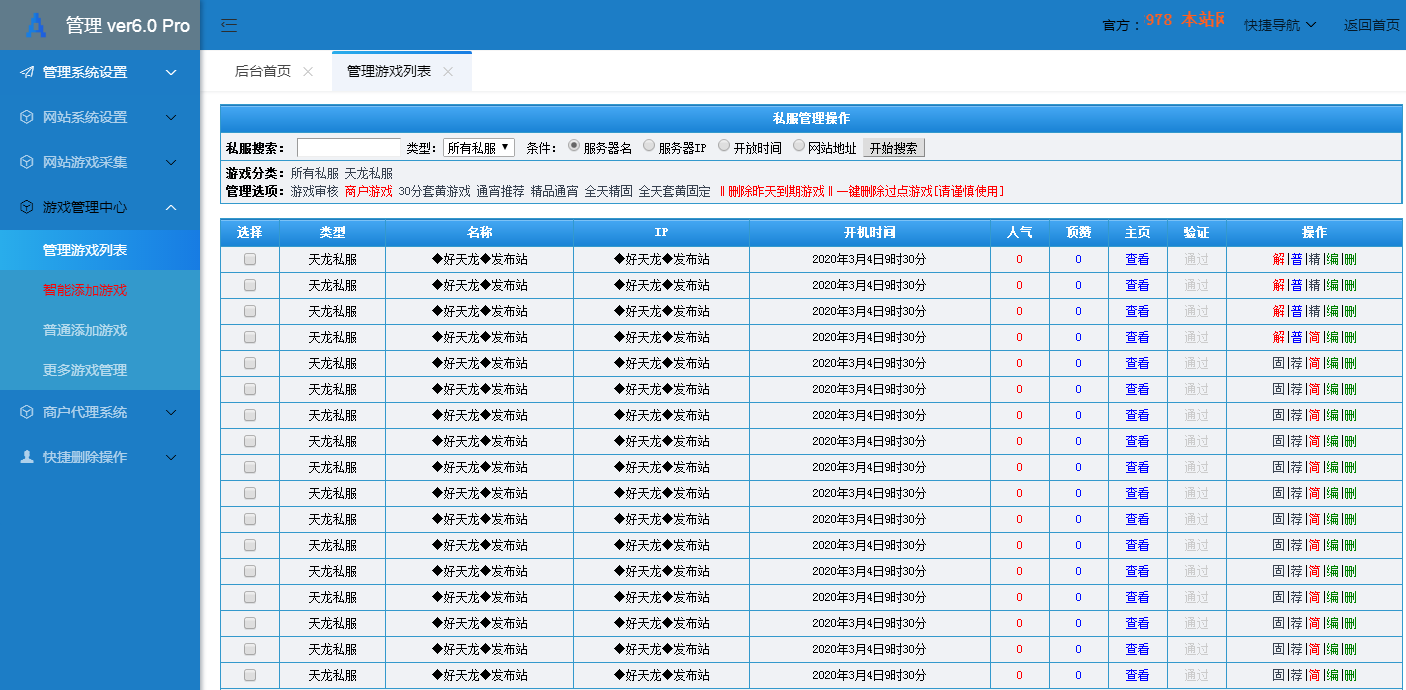Click the cube icon beside 游戏管理中心

[x=27, y=207]
